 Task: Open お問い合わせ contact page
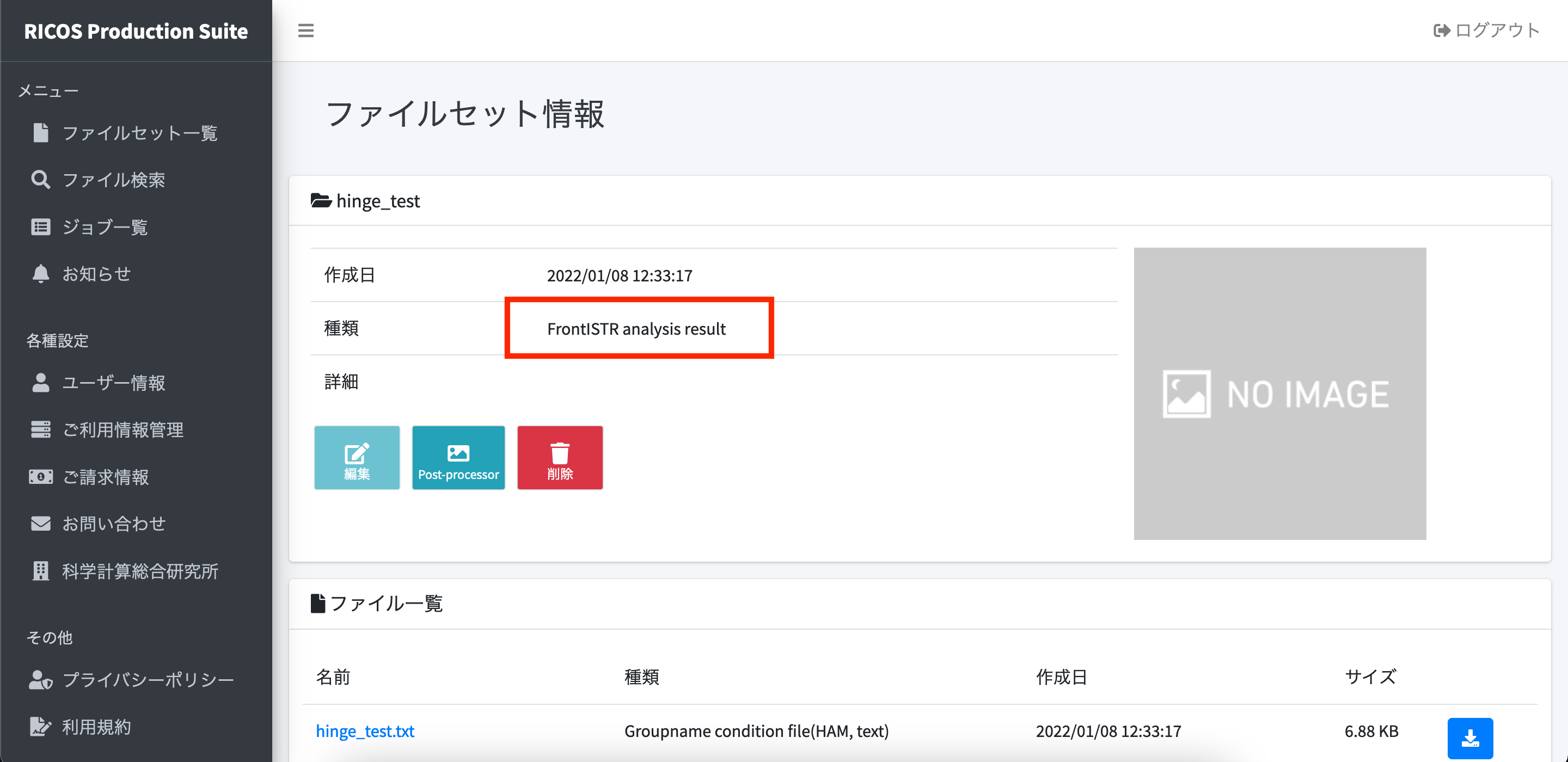[x=113, y=524]
